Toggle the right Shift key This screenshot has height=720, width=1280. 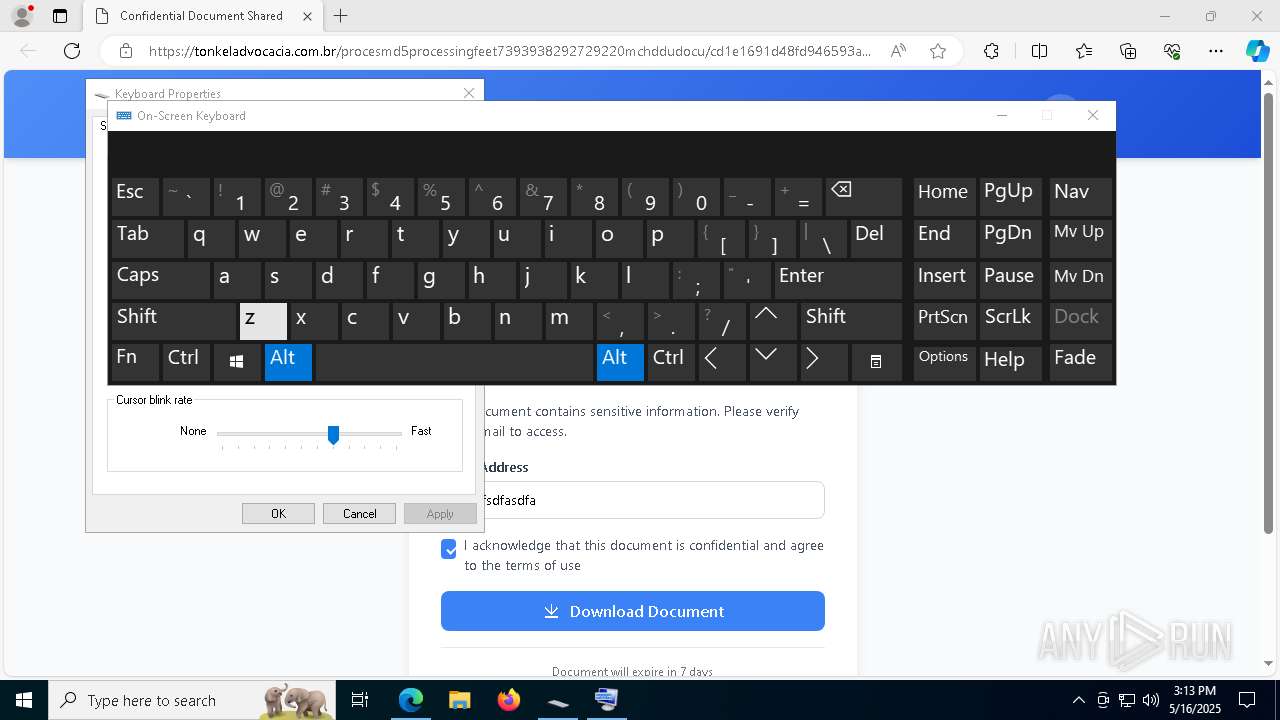coord(851,321)
